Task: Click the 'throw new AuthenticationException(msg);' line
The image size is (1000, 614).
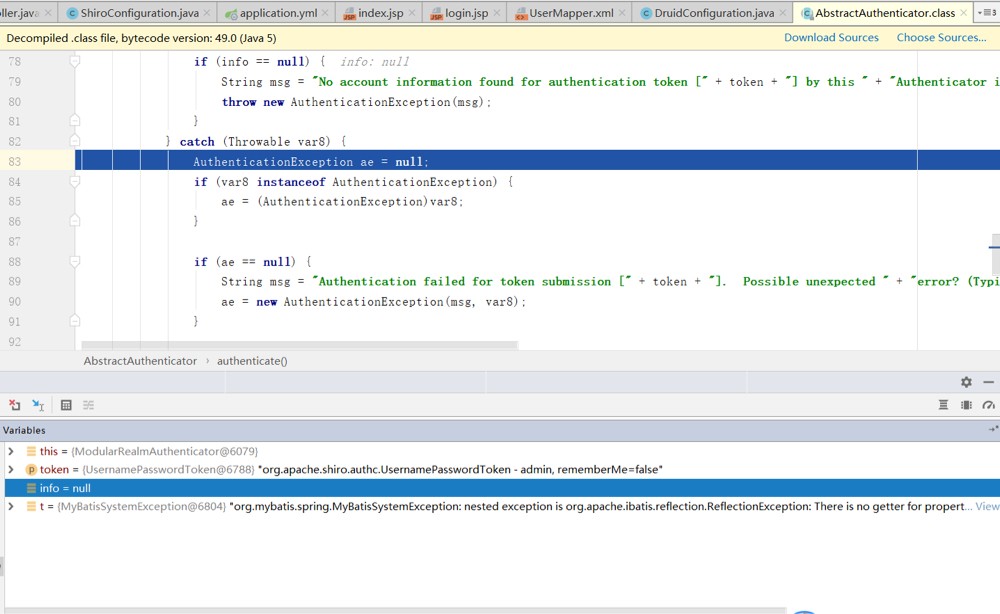Action: pyautogui.click(x=357, y=102)
